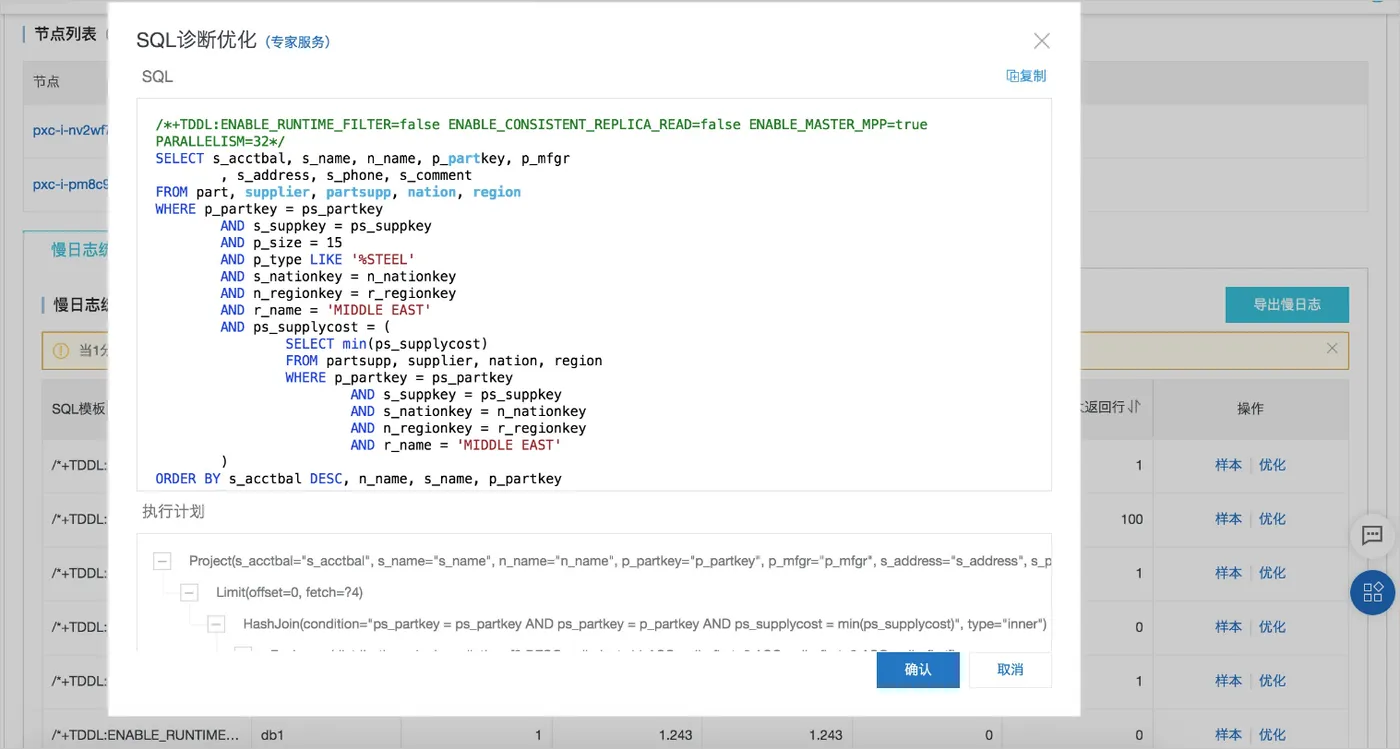The image size is (1400, 749).
Task: Click the ORDER BY line in SQL
Action: (x=358, y=479)
